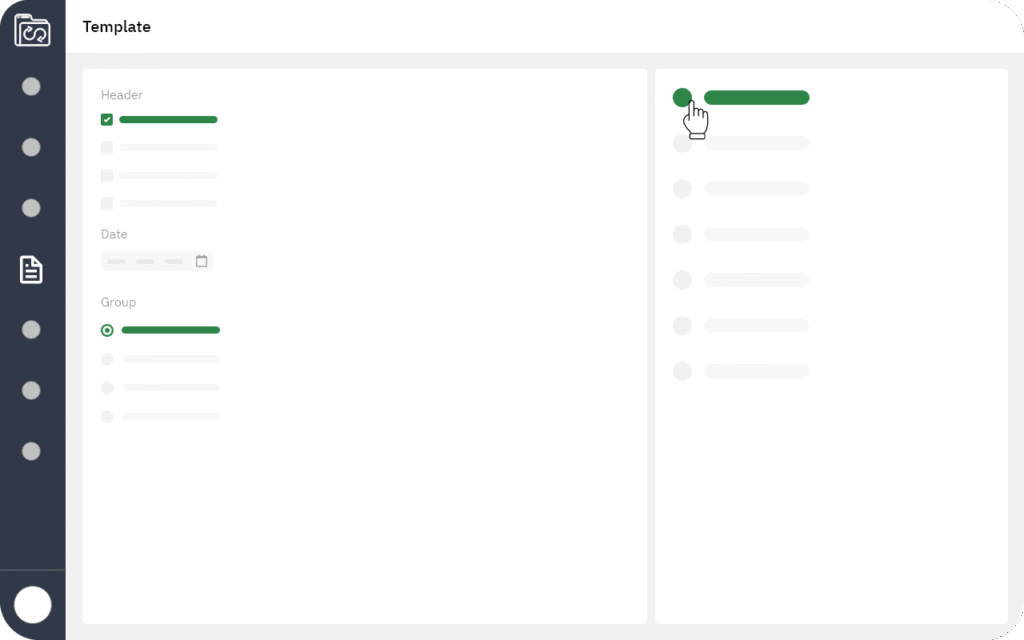Click the Template page title
Image resolution: width=1024 pixels, height=640 pixels.
117,27
